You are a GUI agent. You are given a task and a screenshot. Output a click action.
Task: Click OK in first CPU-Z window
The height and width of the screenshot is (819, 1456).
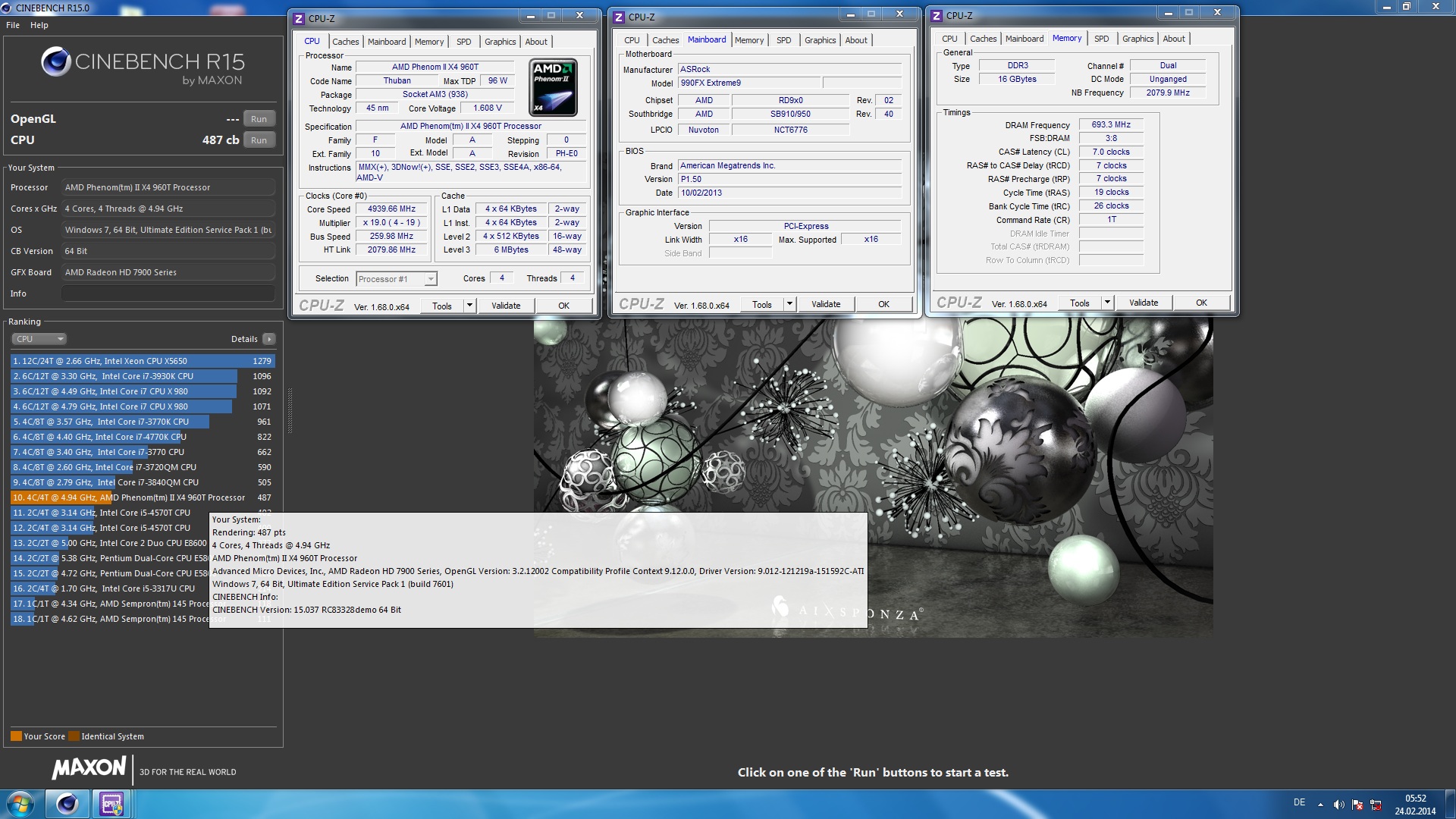[x=564, y=306]
